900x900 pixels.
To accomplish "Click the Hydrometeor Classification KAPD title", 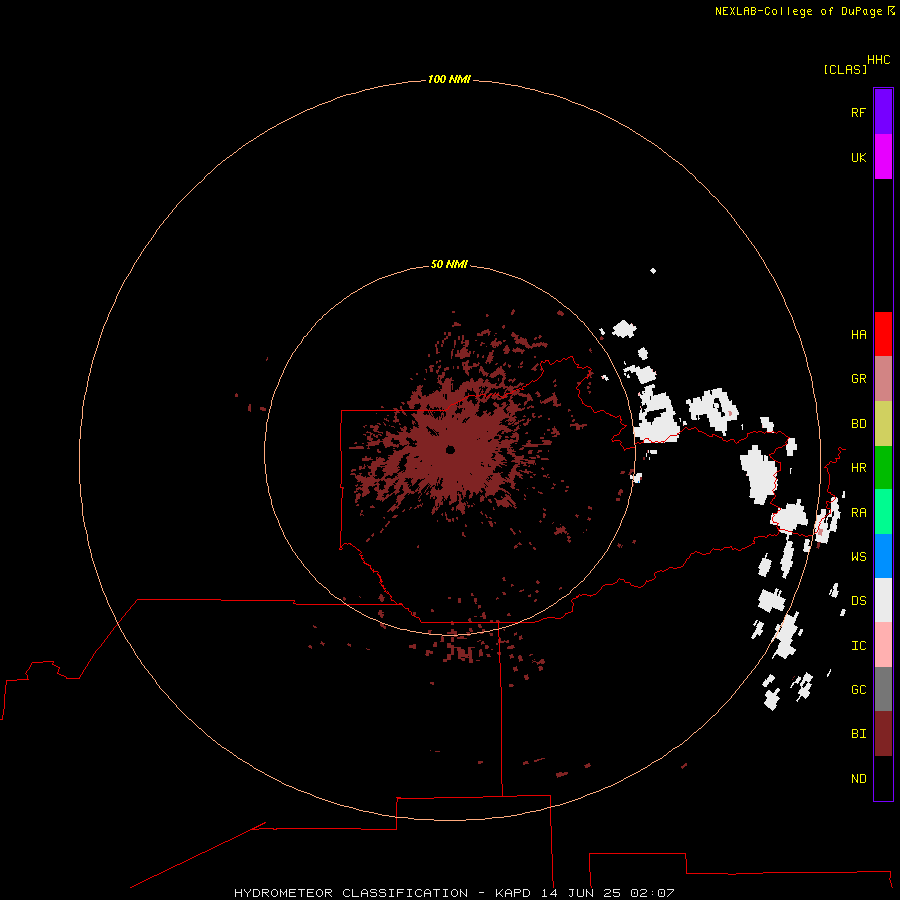I will coord(454,893).
